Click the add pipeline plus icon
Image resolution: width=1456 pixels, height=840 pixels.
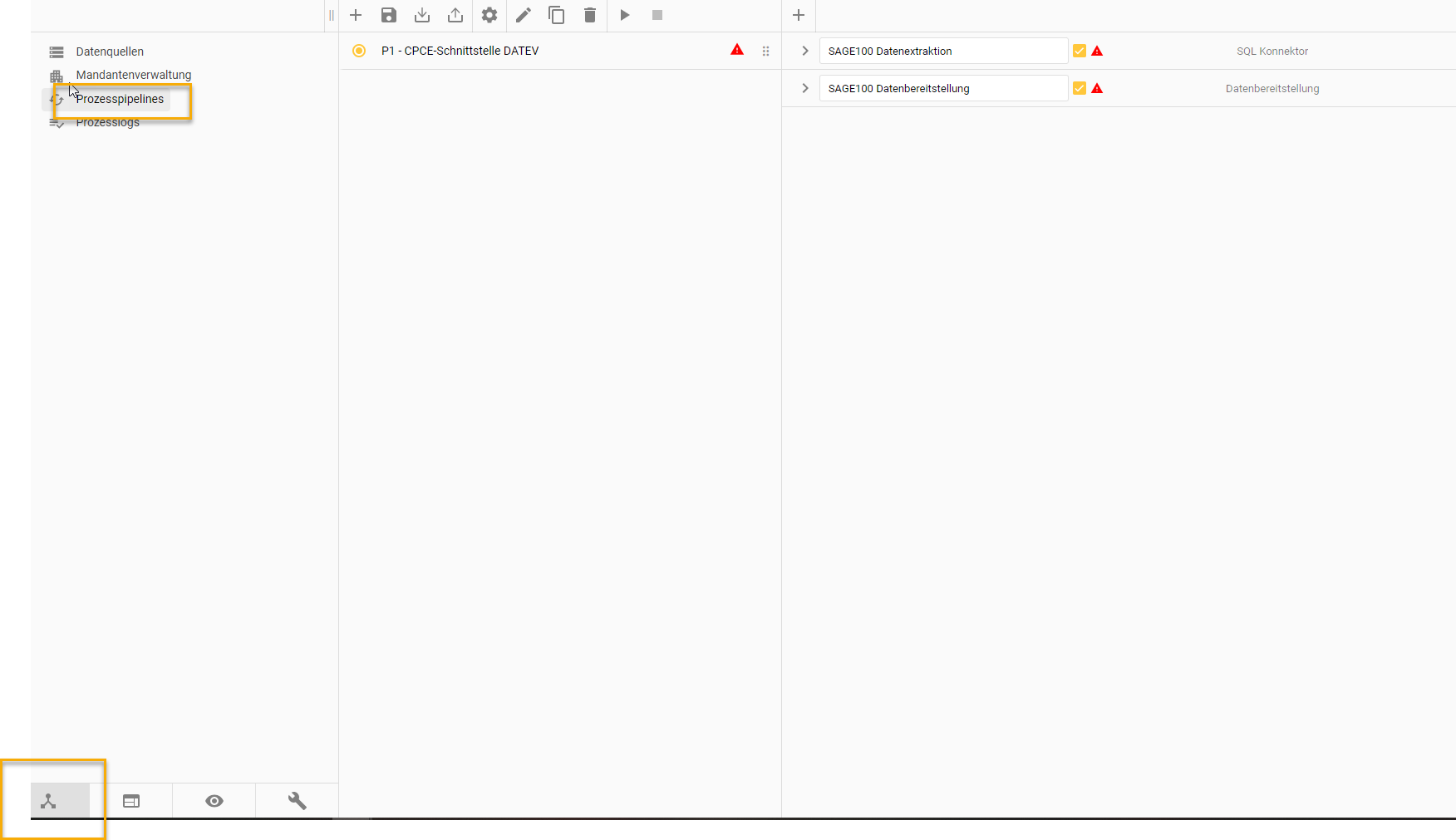pyautogui.click(x=356, y=15)
